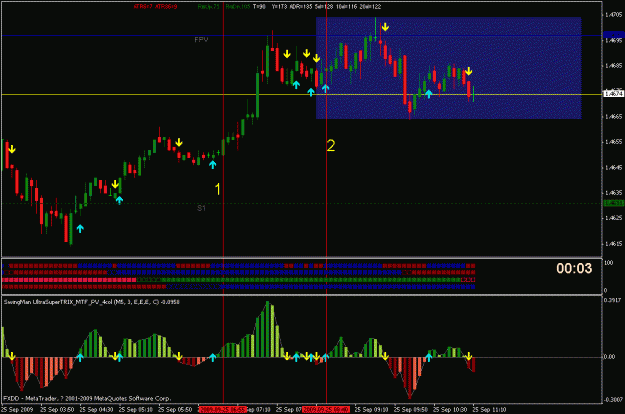Click the cyan arrow just left of the number 1 label
The image size is (625, 414).
click(213, 164)
